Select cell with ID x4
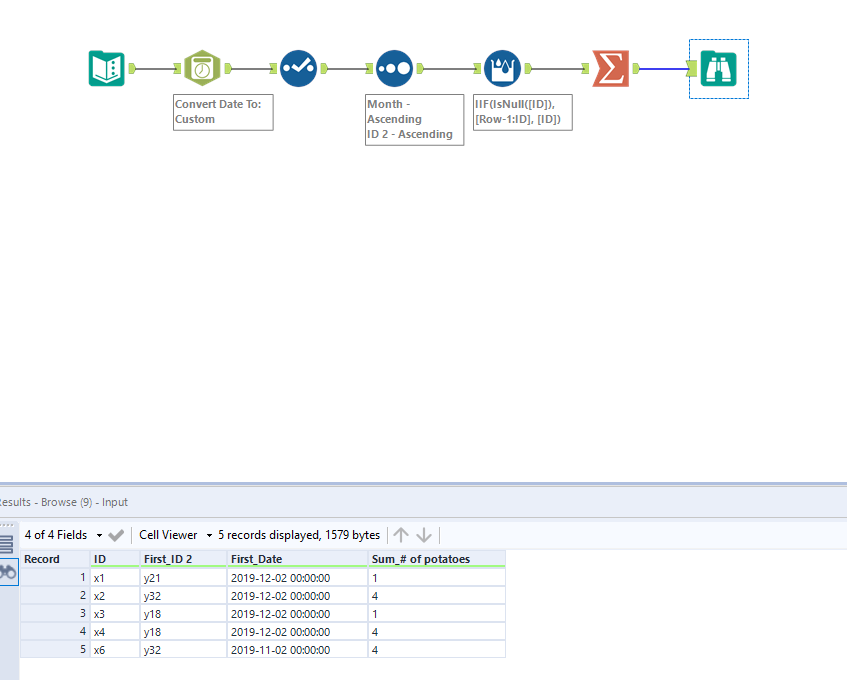This screenshot has height=680, width=847. [x=115, y=632]
